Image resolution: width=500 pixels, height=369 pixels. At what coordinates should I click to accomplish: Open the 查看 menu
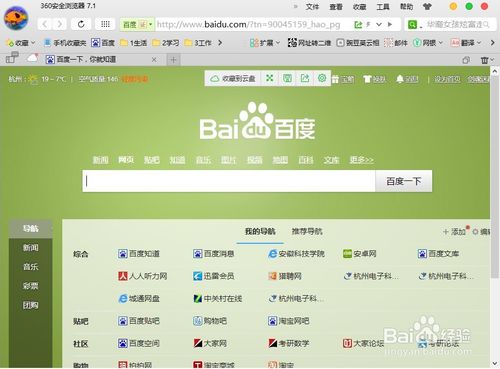click(x=336, y=7)
